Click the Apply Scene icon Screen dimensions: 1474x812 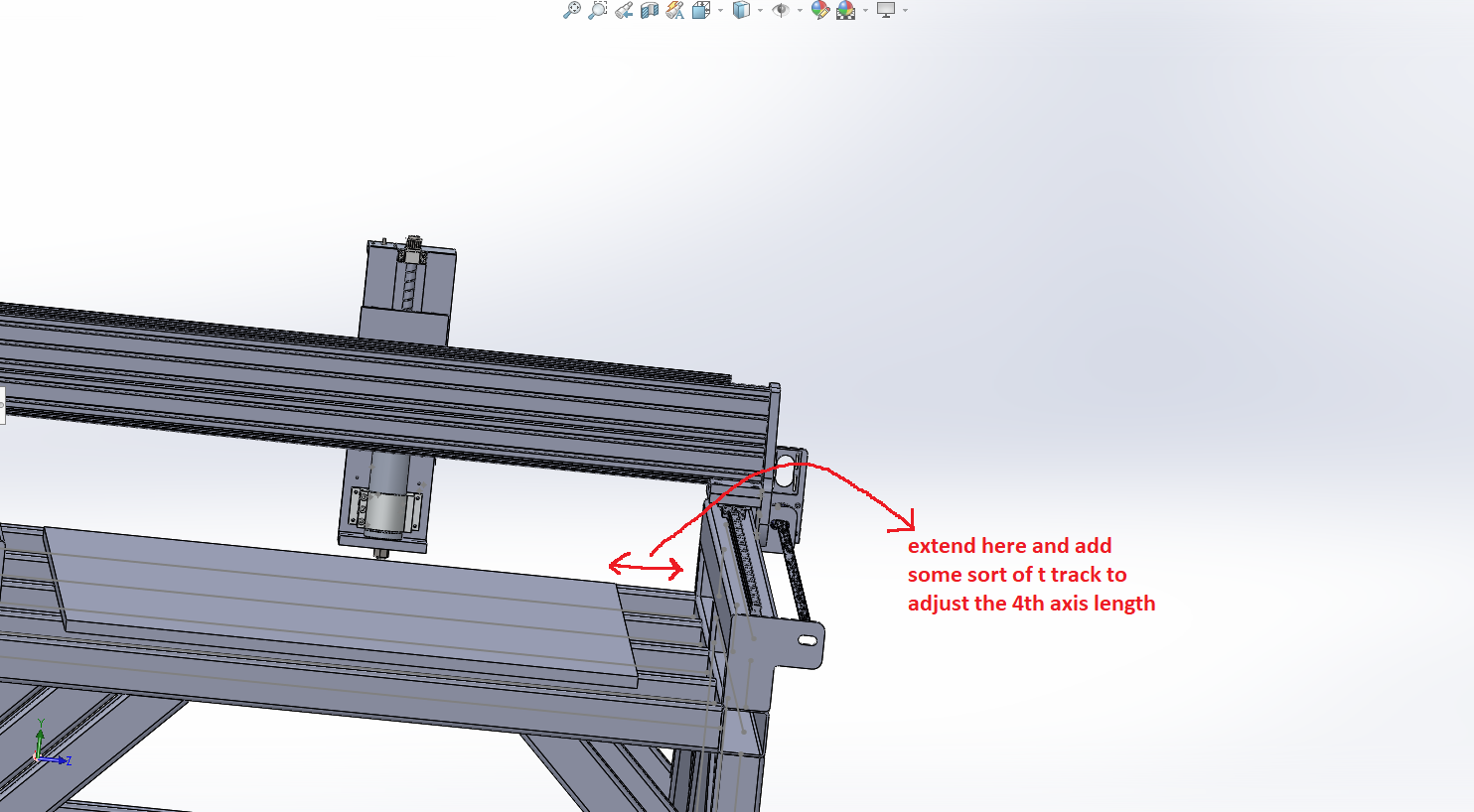coord(845,10)
